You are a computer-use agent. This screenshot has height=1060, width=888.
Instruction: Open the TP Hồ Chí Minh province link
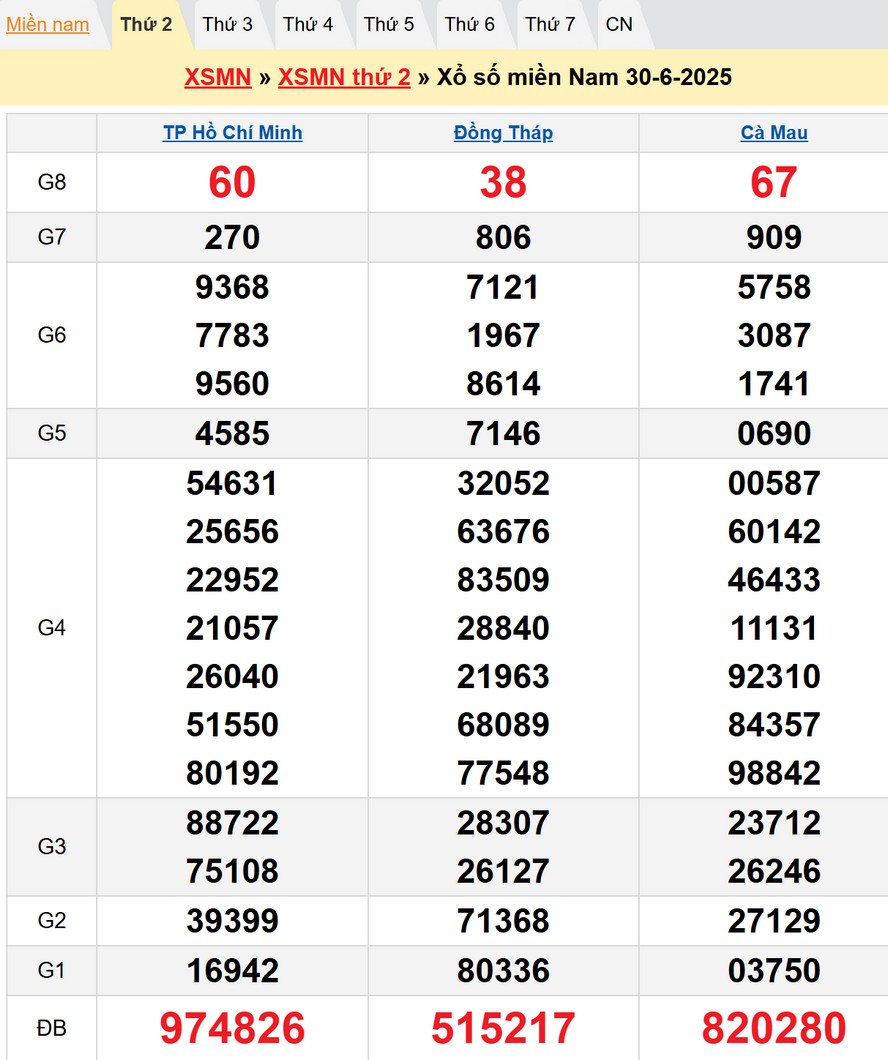pos(232,133)
